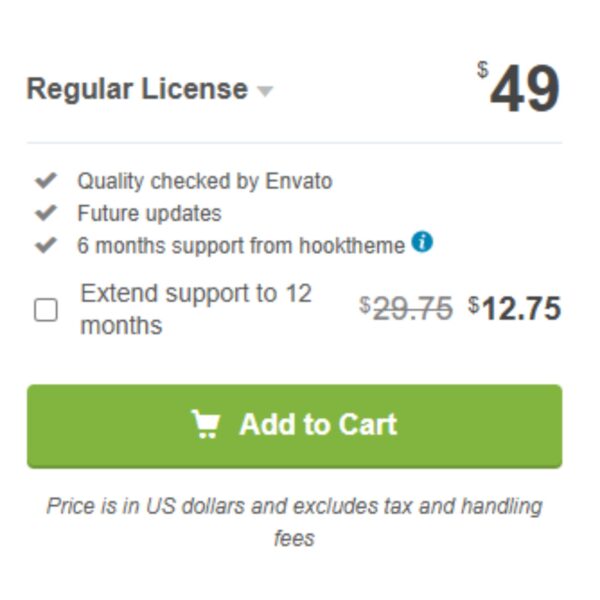The height and width of the screenshot is (600, 600).
Task: Select the Extend support to 12 months label
Action: (x=196, y=309)
